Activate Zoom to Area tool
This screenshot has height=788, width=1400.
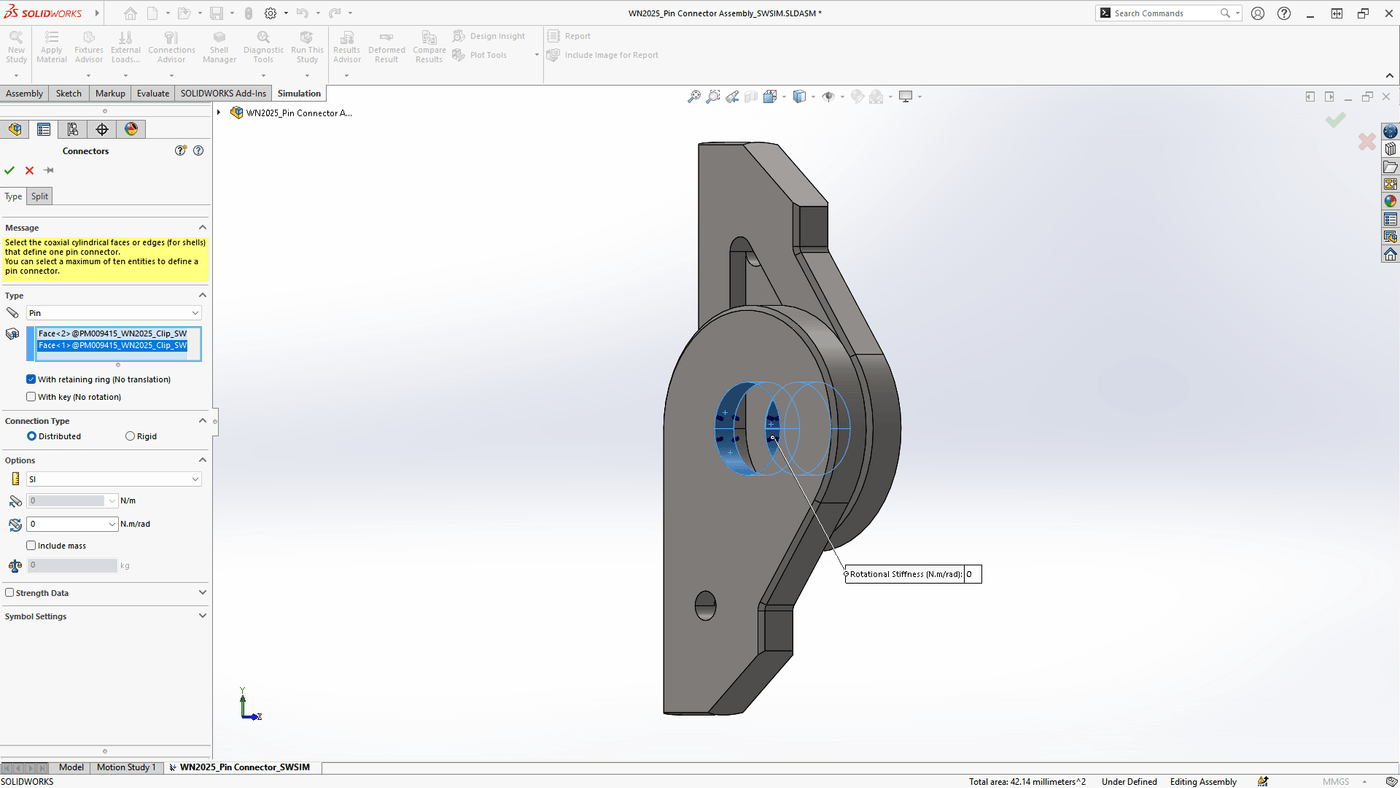[x=713, y=96]
